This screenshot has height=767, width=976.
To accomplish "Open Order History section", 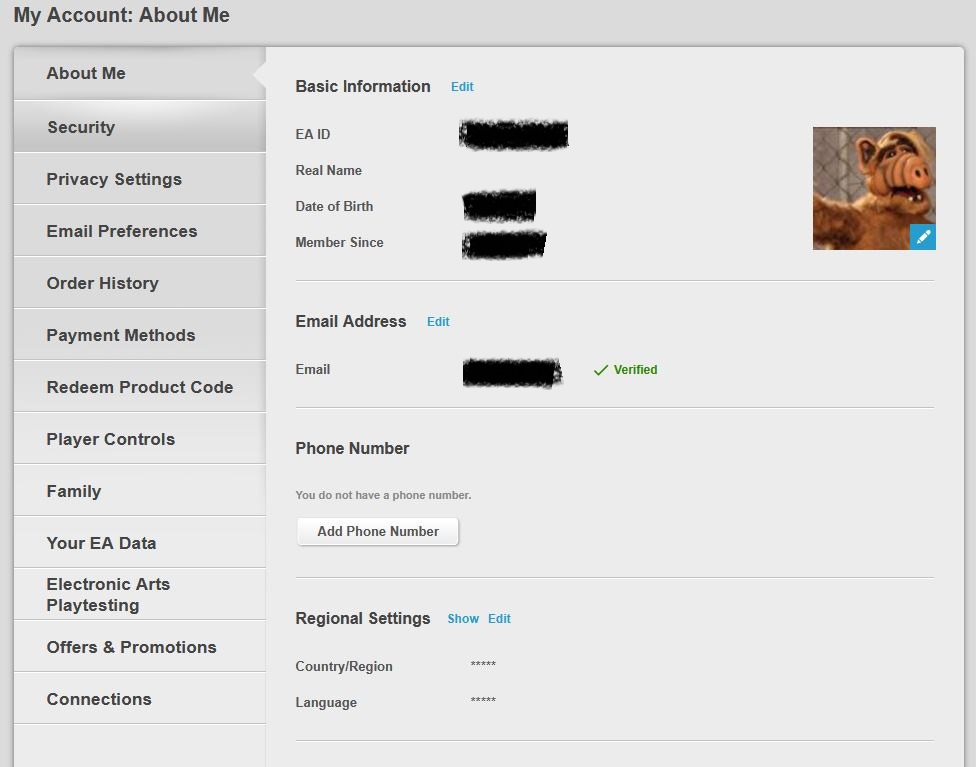I will (140, 283).
